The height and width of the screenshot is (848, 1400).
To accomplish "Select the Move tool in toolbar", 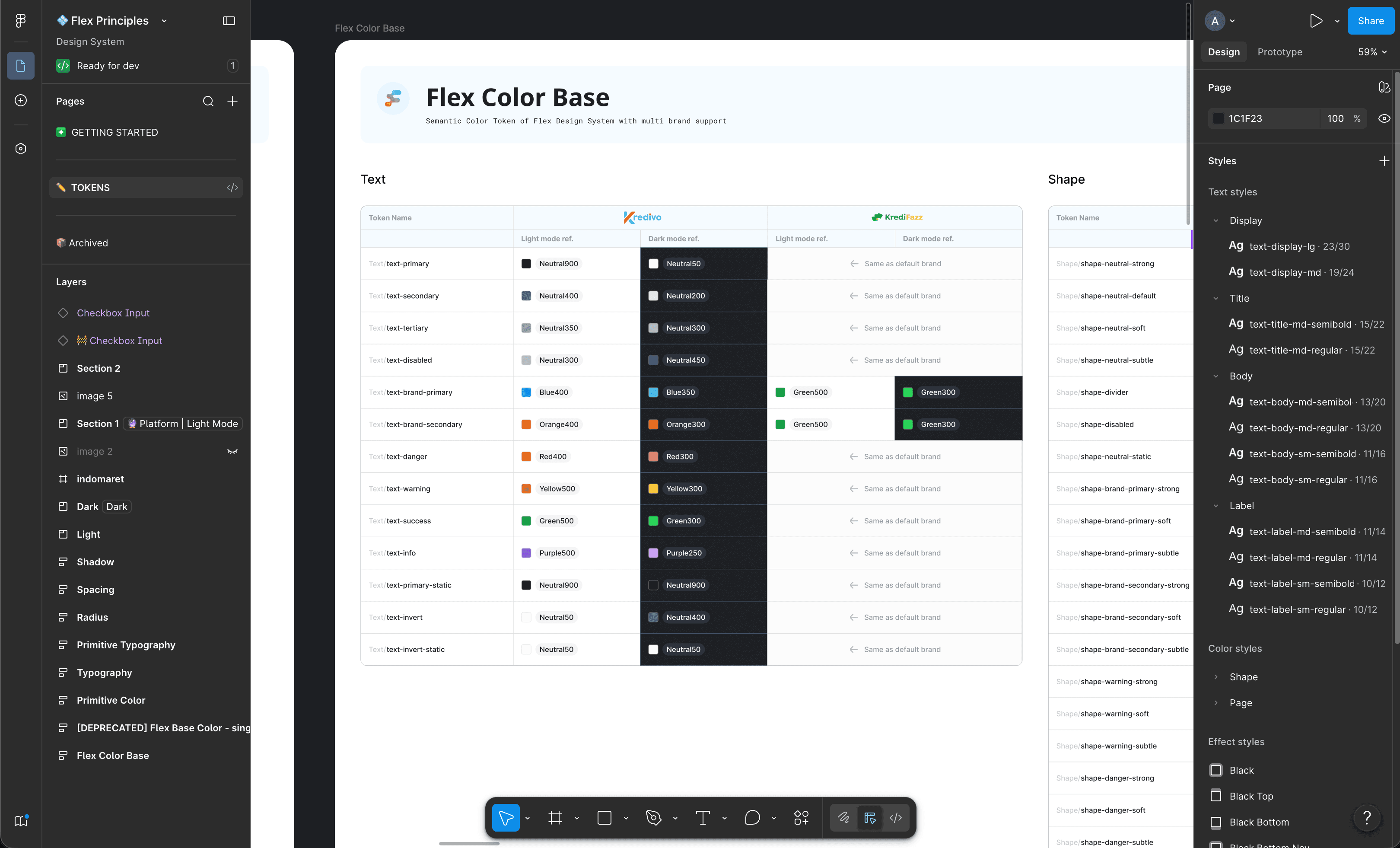I will [506, 818].
